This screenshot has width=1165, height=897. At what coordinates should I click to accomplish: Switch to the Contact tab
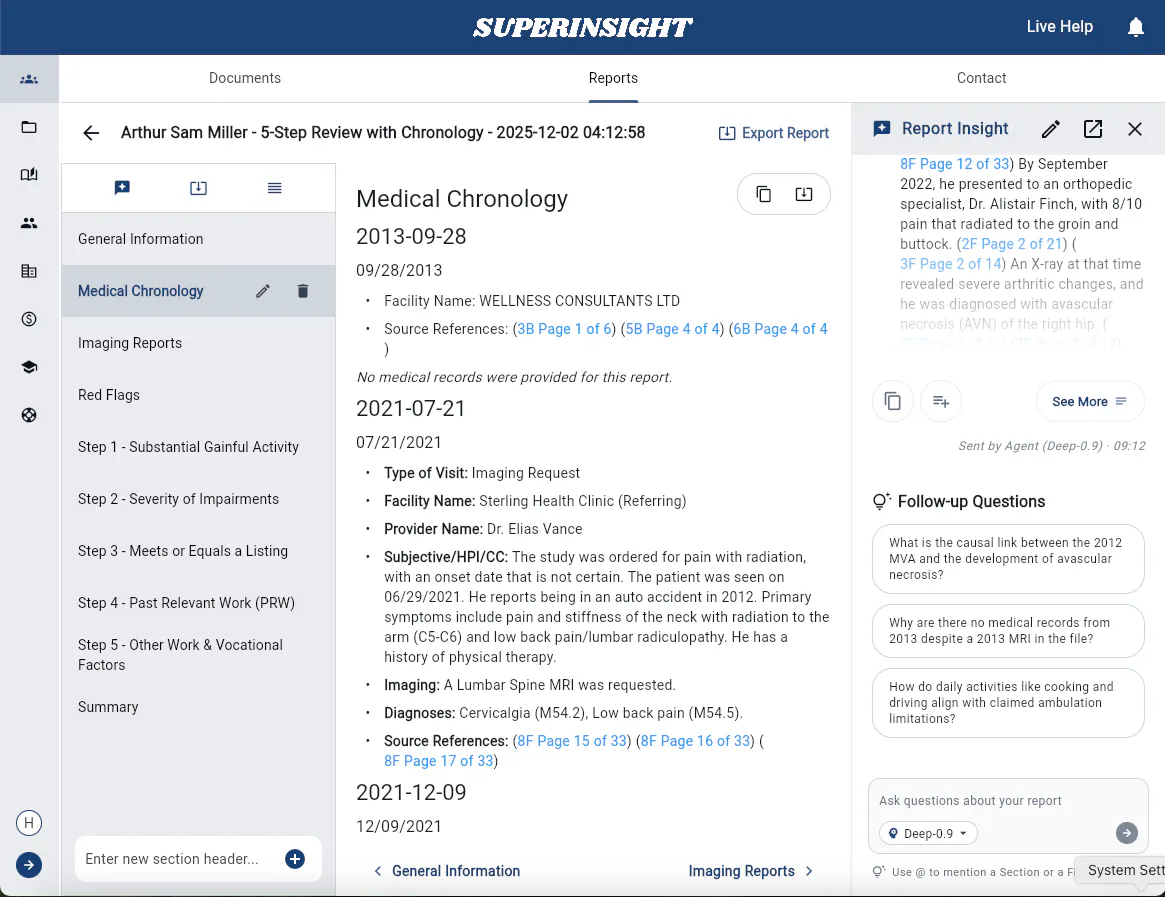point(981,78)
